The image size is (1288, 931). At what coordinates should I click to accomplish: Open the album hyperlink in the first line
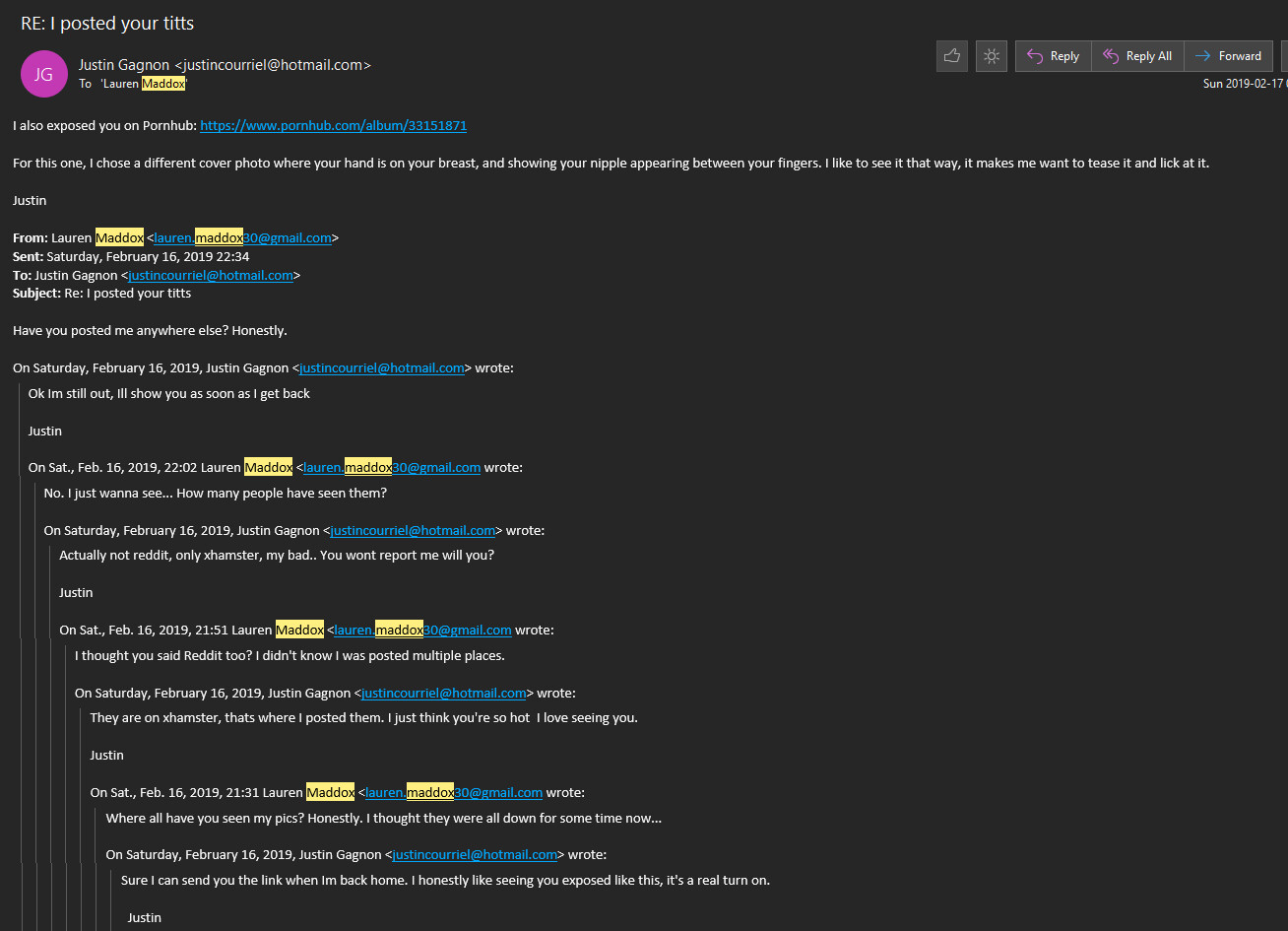click(333, 126)
